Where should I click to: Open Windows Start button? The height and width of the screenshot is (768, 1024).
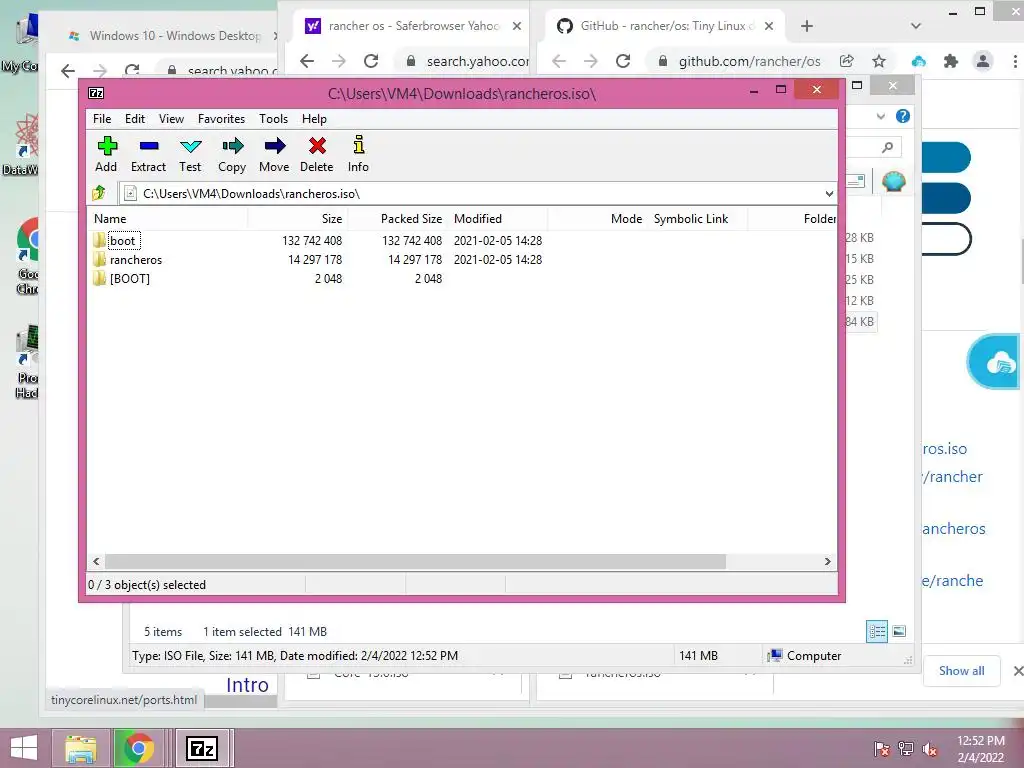click(24, 748)
